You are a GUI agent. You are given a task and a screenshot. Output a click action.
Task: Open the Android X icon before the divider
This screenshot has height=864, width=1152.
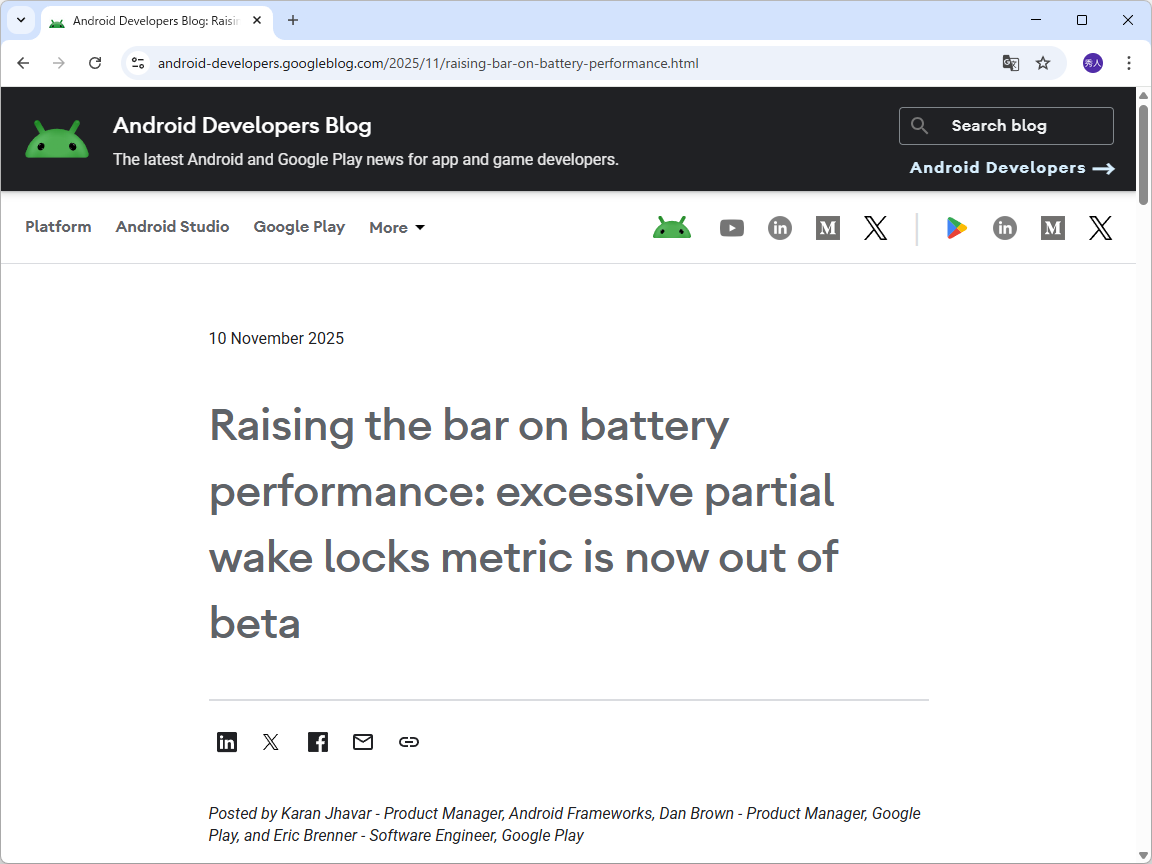point(876,228)
